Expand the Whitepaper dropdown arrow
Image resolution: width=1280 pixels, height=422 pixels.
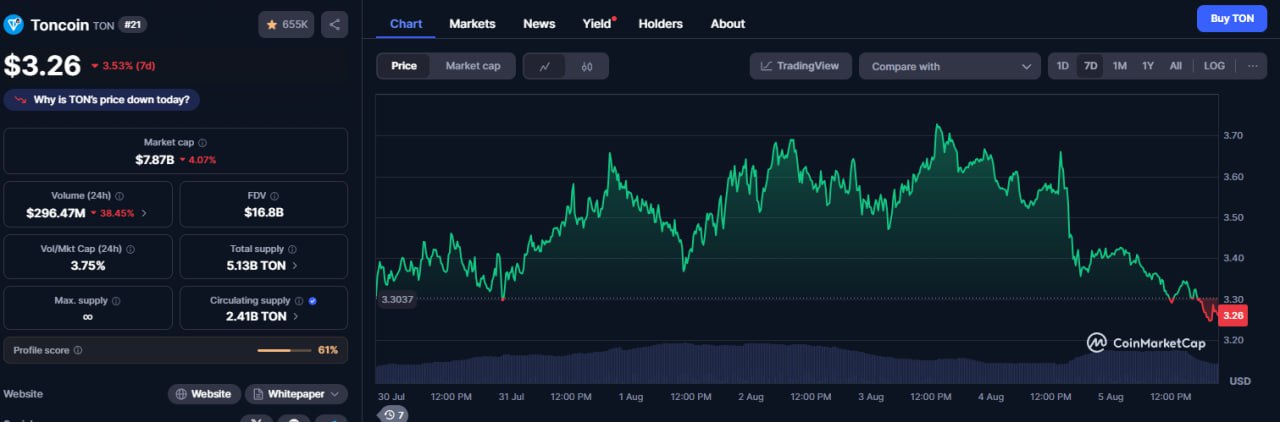point(334,394)
